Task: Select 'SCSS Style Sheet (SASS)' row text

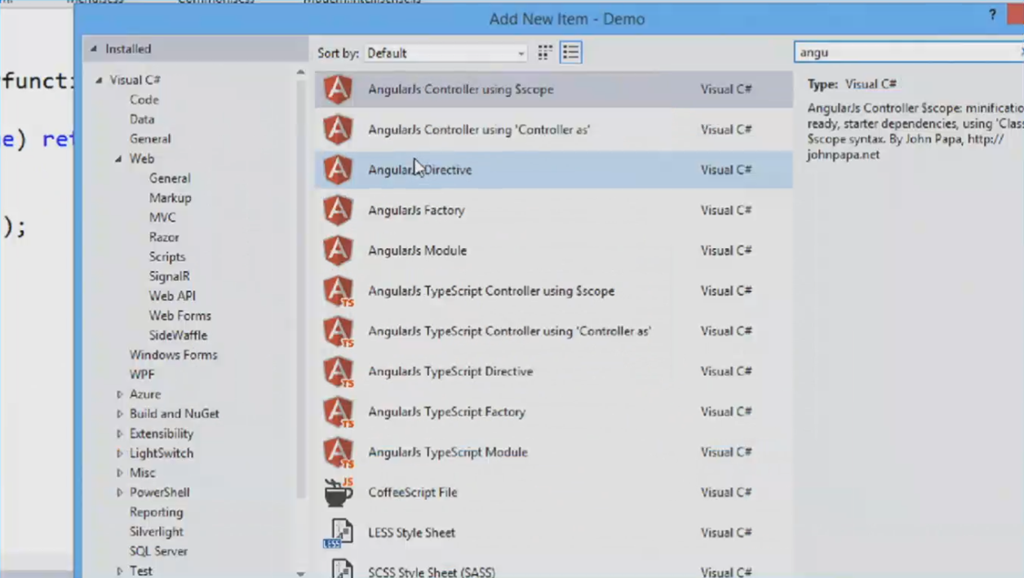Action: click(x=432, y=571)
